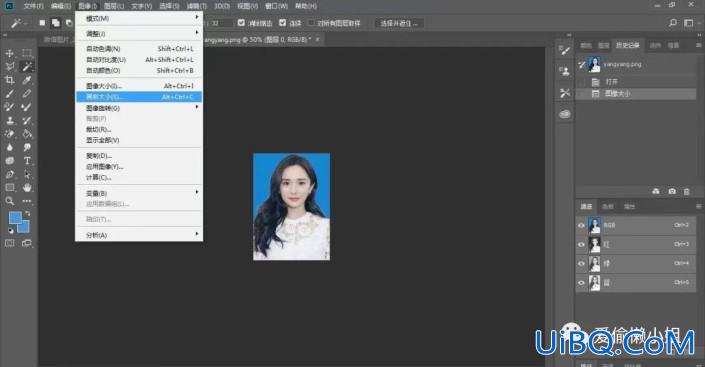This screenshot has width=705, height=367.
Task: Choose 显示全部(V) menu item
Action: (138, 140)
